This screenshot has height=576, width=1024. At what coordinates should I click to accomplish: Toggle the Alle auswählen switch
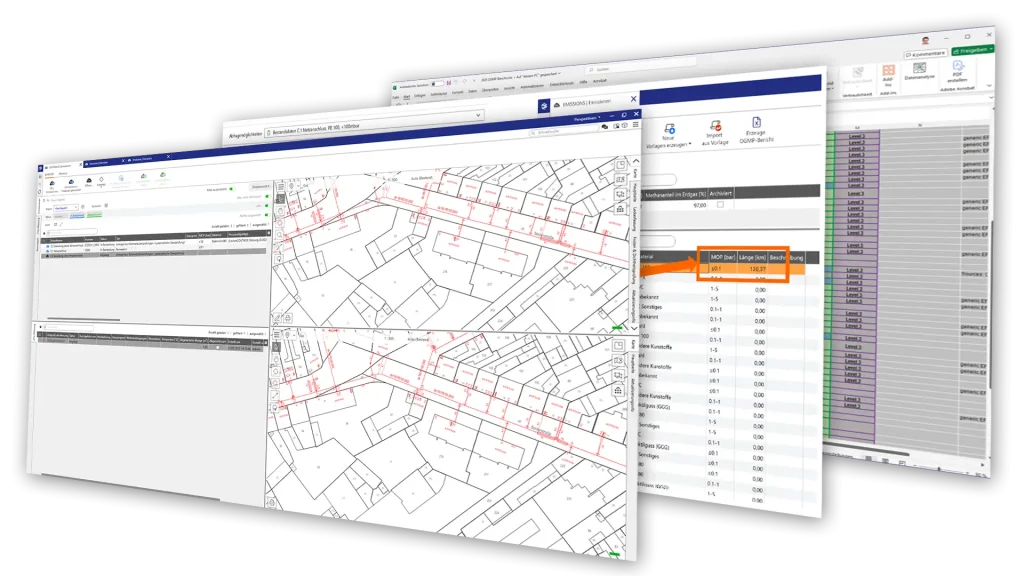tap(232, 188)
